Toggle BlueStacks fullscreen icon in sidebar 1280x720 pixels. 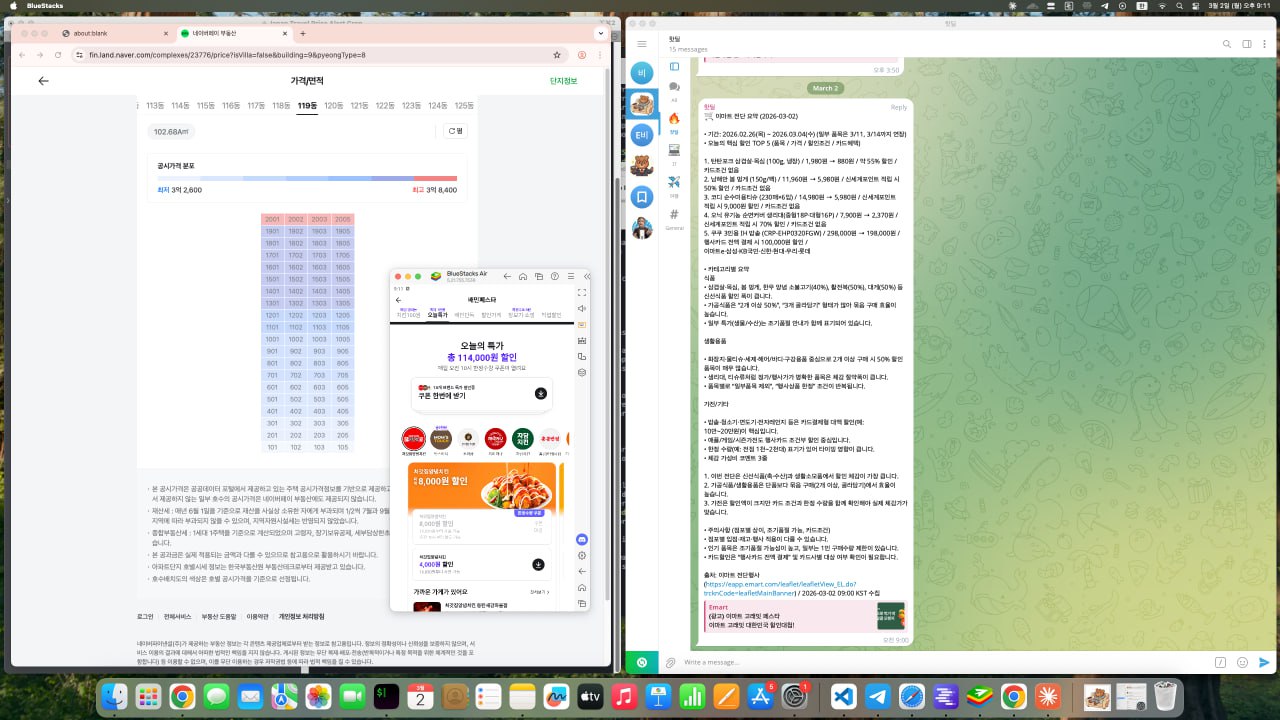[582, 292]
